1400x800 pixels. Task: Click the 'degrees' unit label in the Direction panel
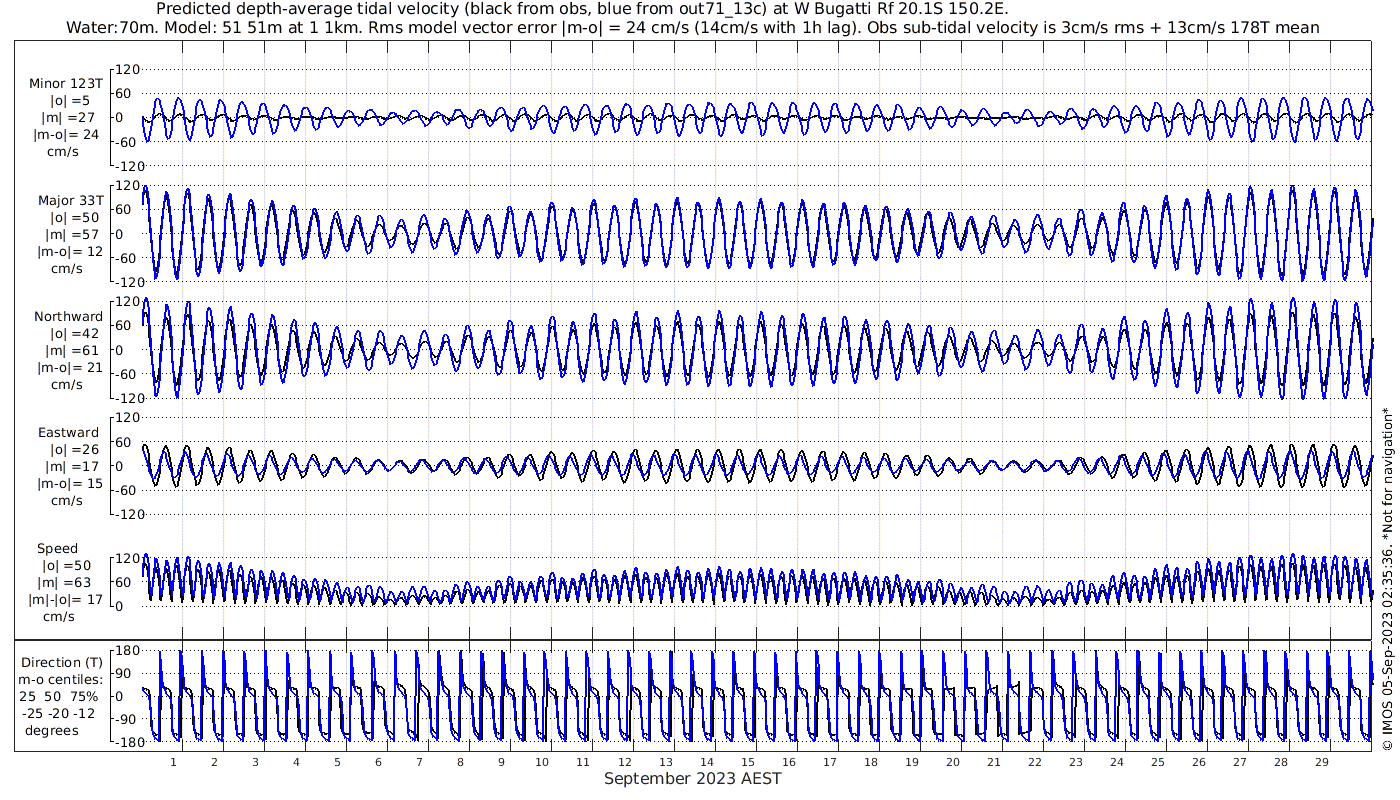(x=53, y=730)
